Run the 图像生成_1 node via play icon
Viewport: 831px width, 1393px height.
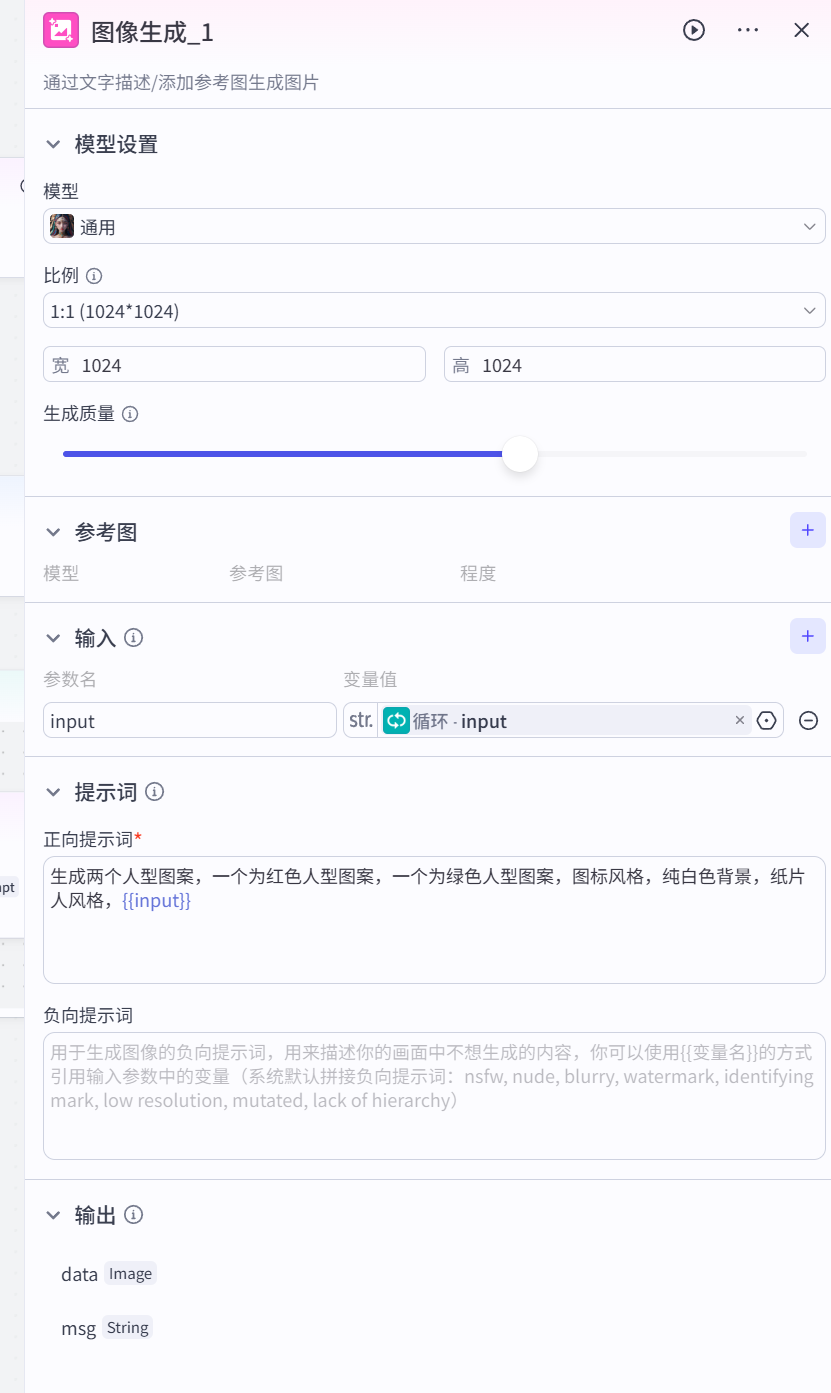[694, 30]
